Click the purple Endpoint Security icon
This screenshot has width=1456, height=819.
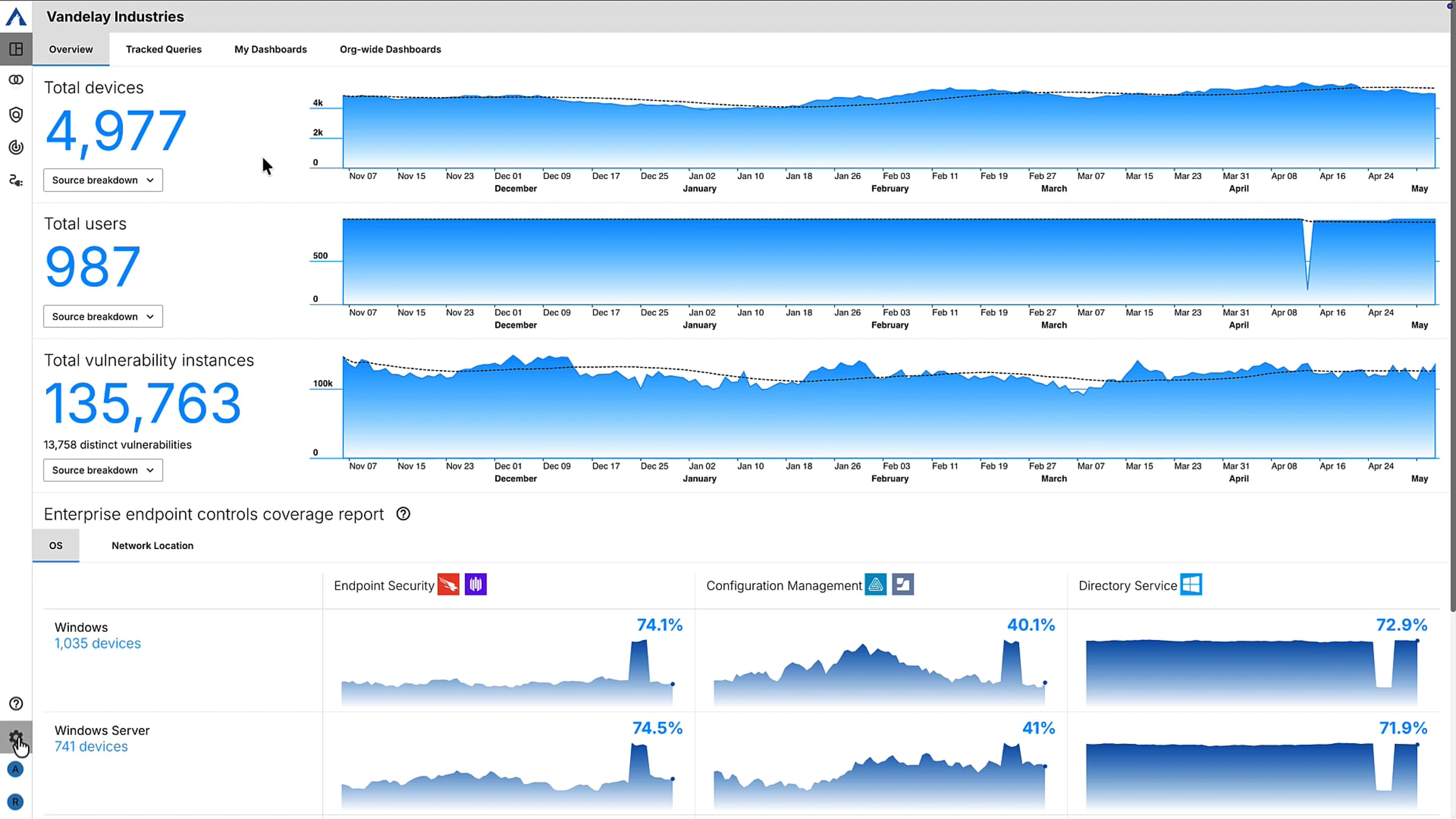tap(476, 585)
